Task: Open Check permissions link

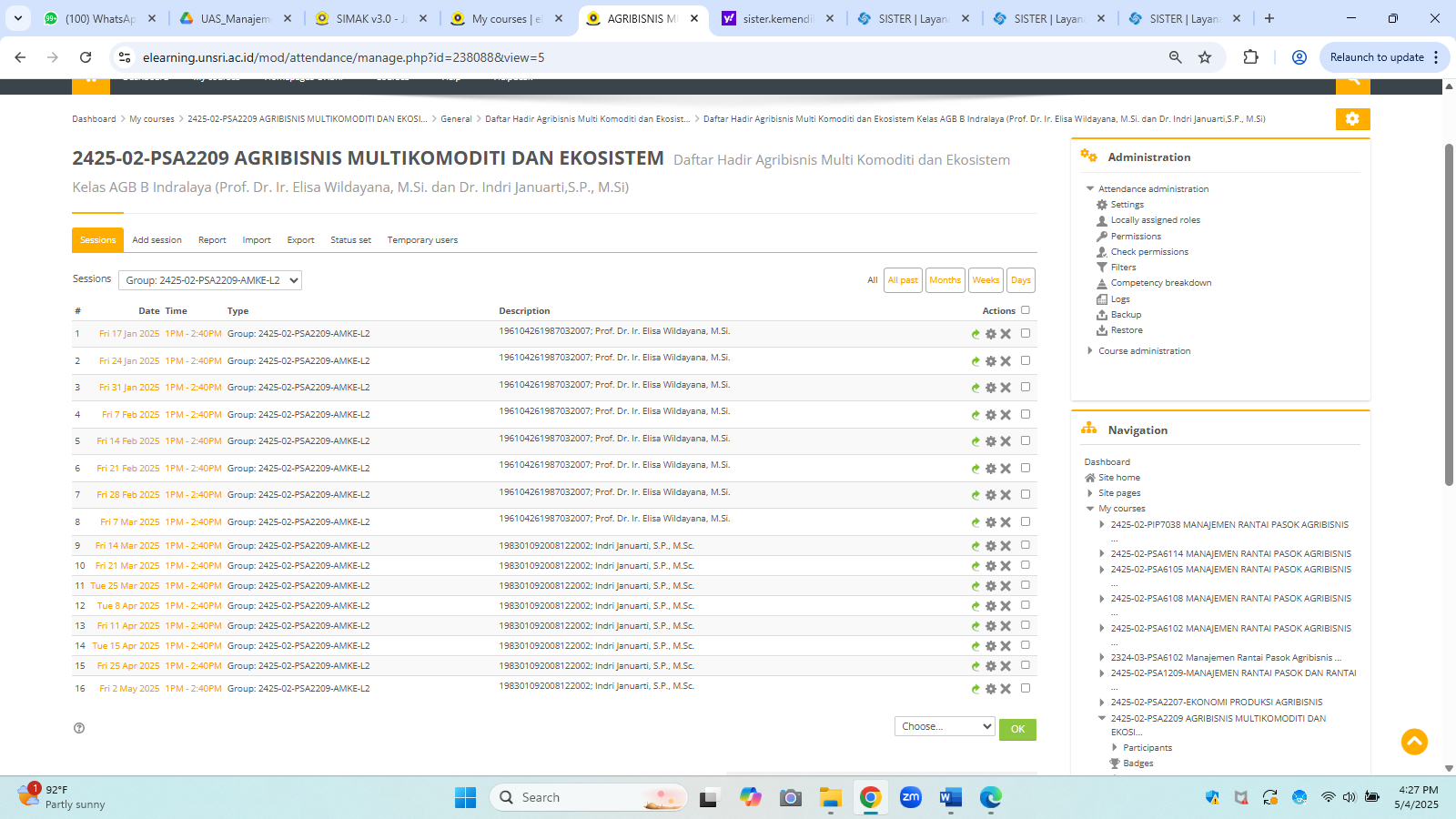Action: pyautogui.click(x=1149, y=252)
